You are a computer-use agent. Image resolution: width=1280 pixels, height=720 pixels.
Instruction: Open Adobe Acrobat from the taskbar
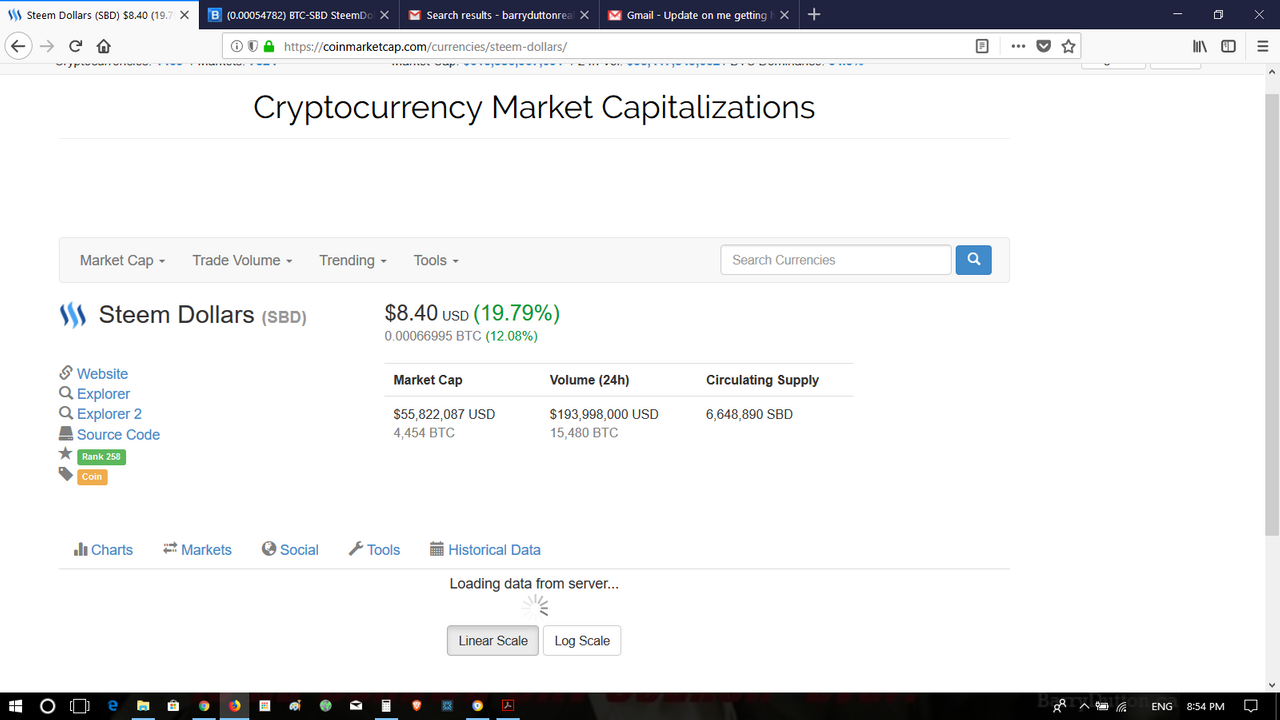508,706
